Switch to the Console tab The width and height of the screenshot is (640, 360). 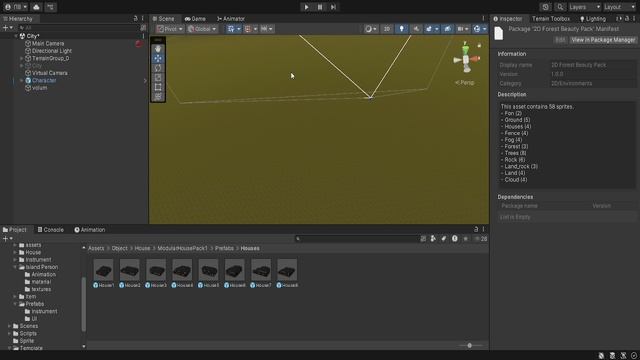point(51,230)
